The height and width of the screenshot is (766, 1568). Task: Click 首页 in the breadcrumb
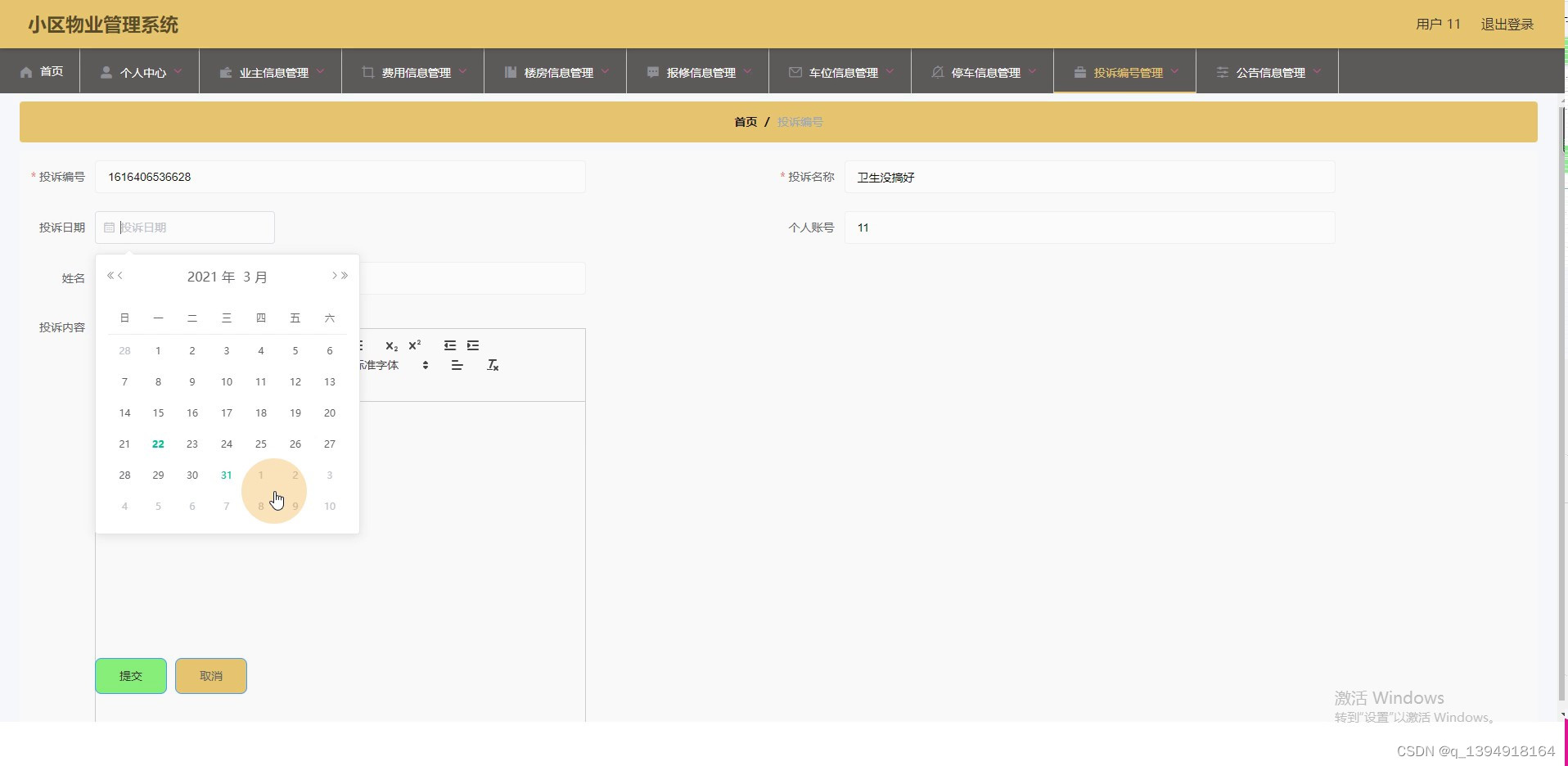click(746, 122)
